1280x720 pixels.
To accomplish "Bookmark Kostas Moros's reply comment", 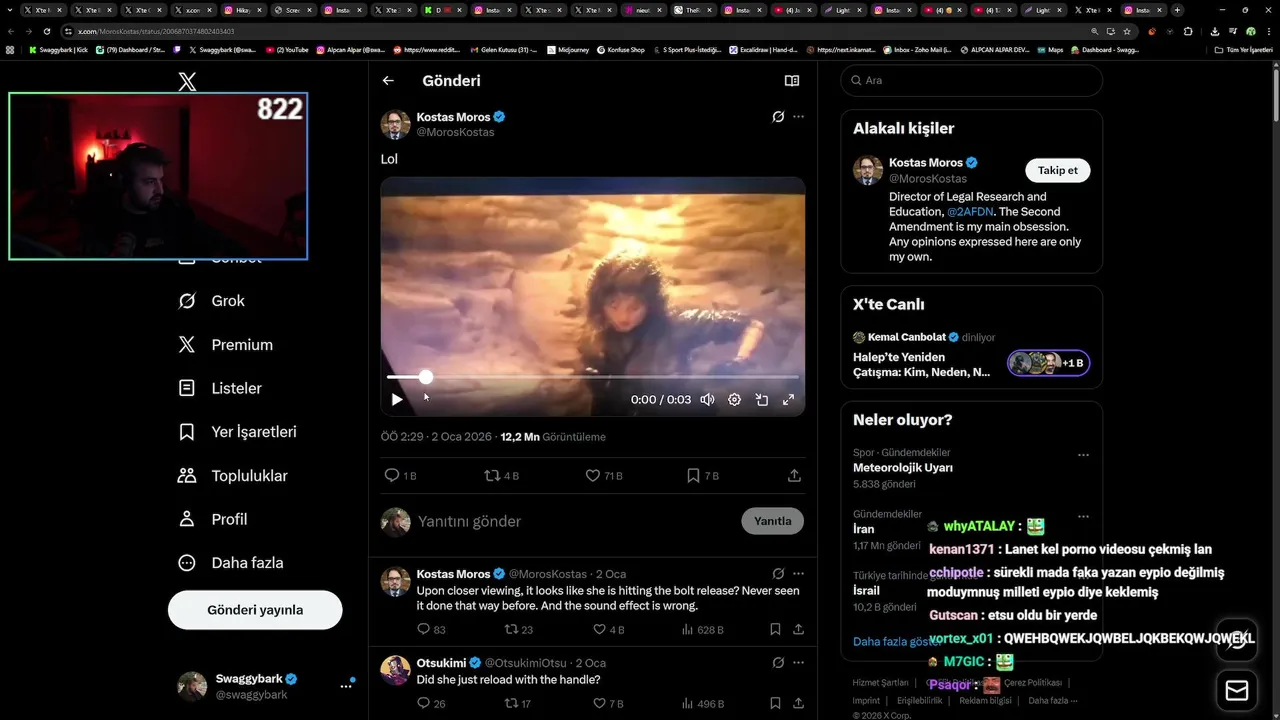I will 775,630.
